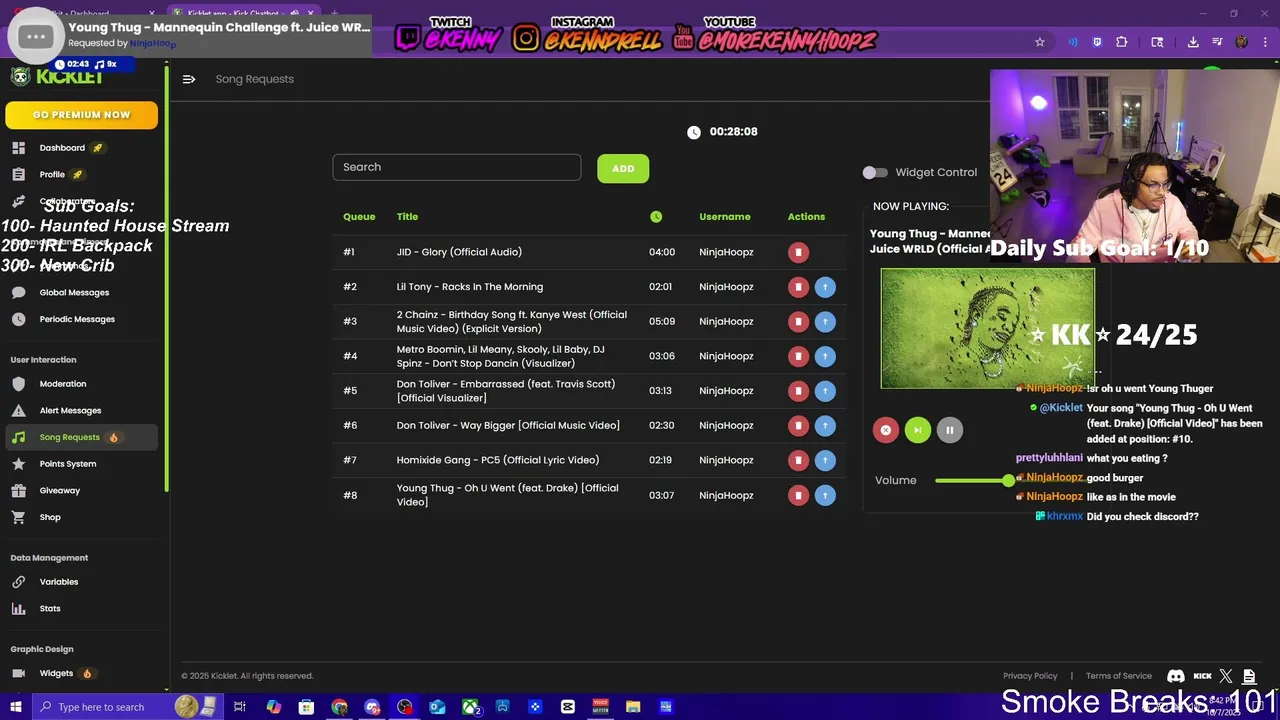This screenshot has width=1280, height=720.
Task: Delete the Metro Boomin Don't Stop Dancin request
Action: [798, 356]
